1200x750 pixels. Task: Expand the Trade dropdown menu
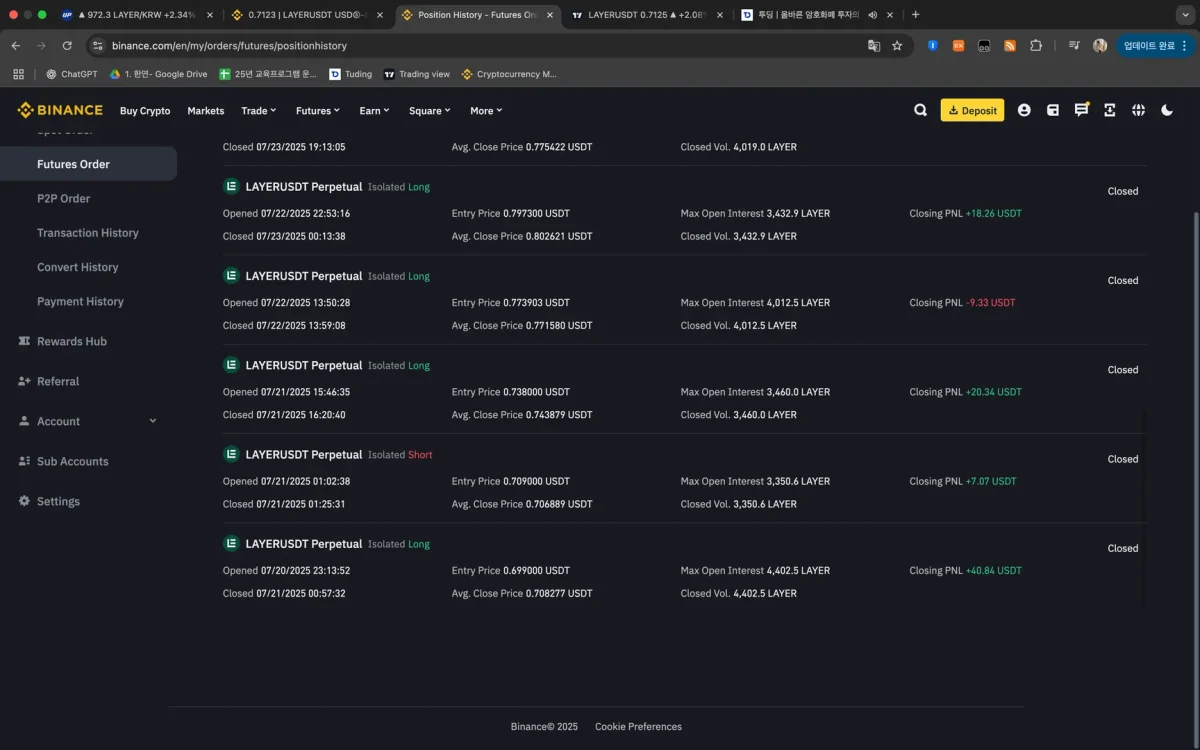coord(259,110)
